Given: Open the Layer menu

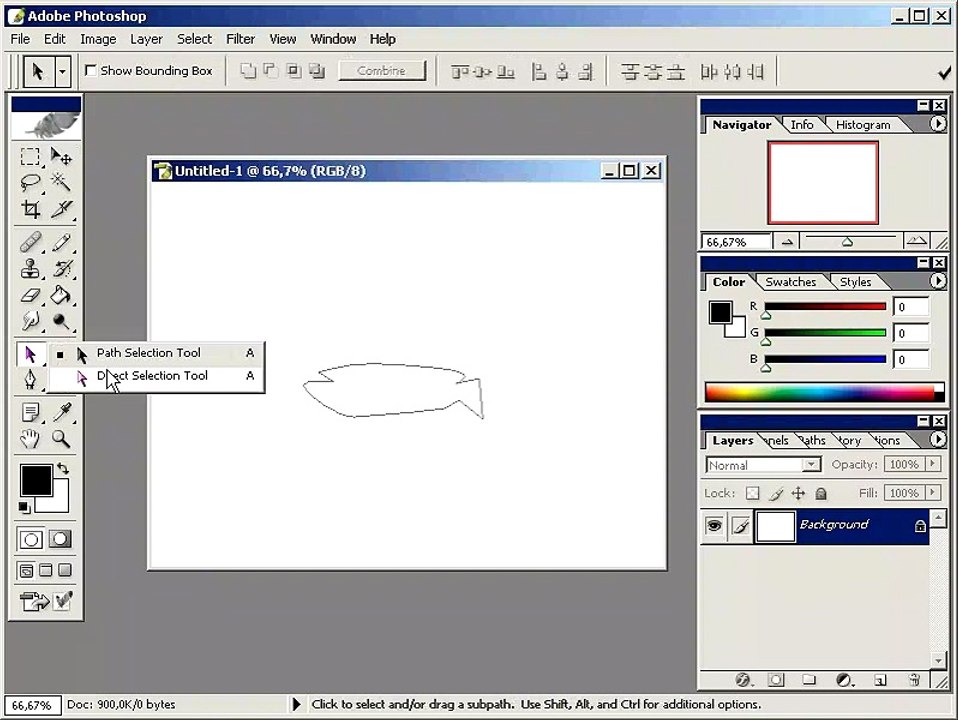Looking at the screenshot, I should coord(146,39).
